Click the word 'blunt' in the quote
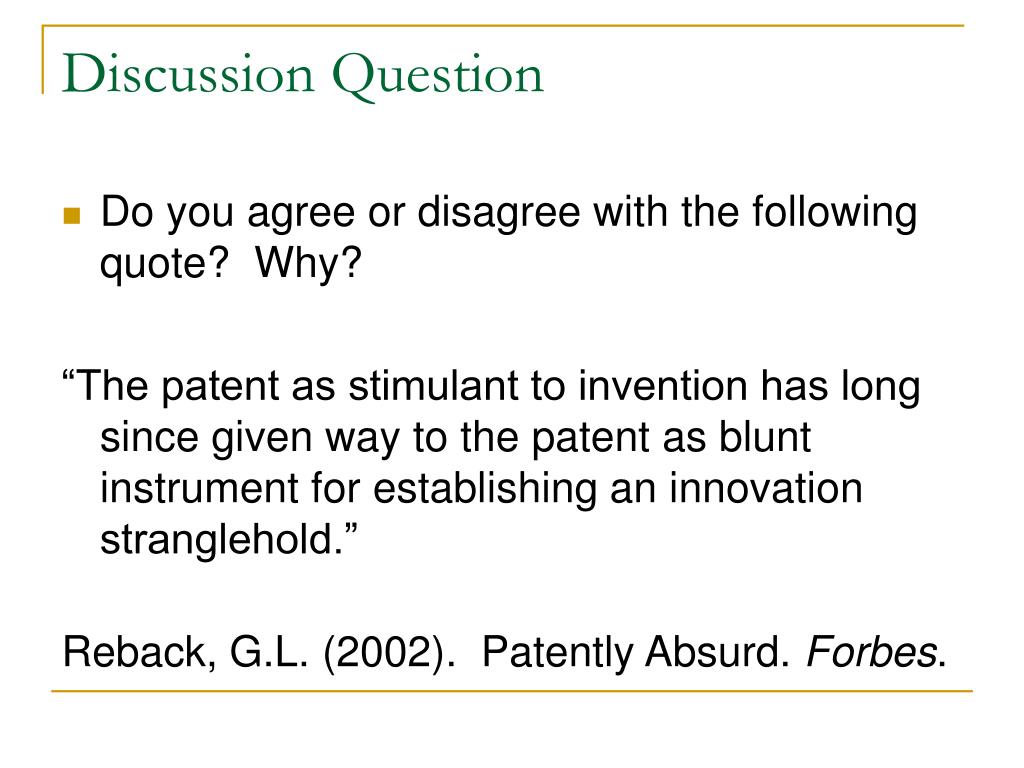This screenshot has width=1024, height=768. pos(765,437)
